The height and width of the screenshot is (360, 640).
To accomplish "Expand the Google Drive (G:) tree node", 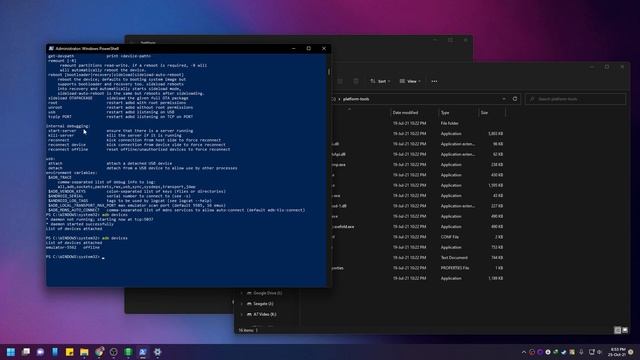I will (x=242, y=293).
